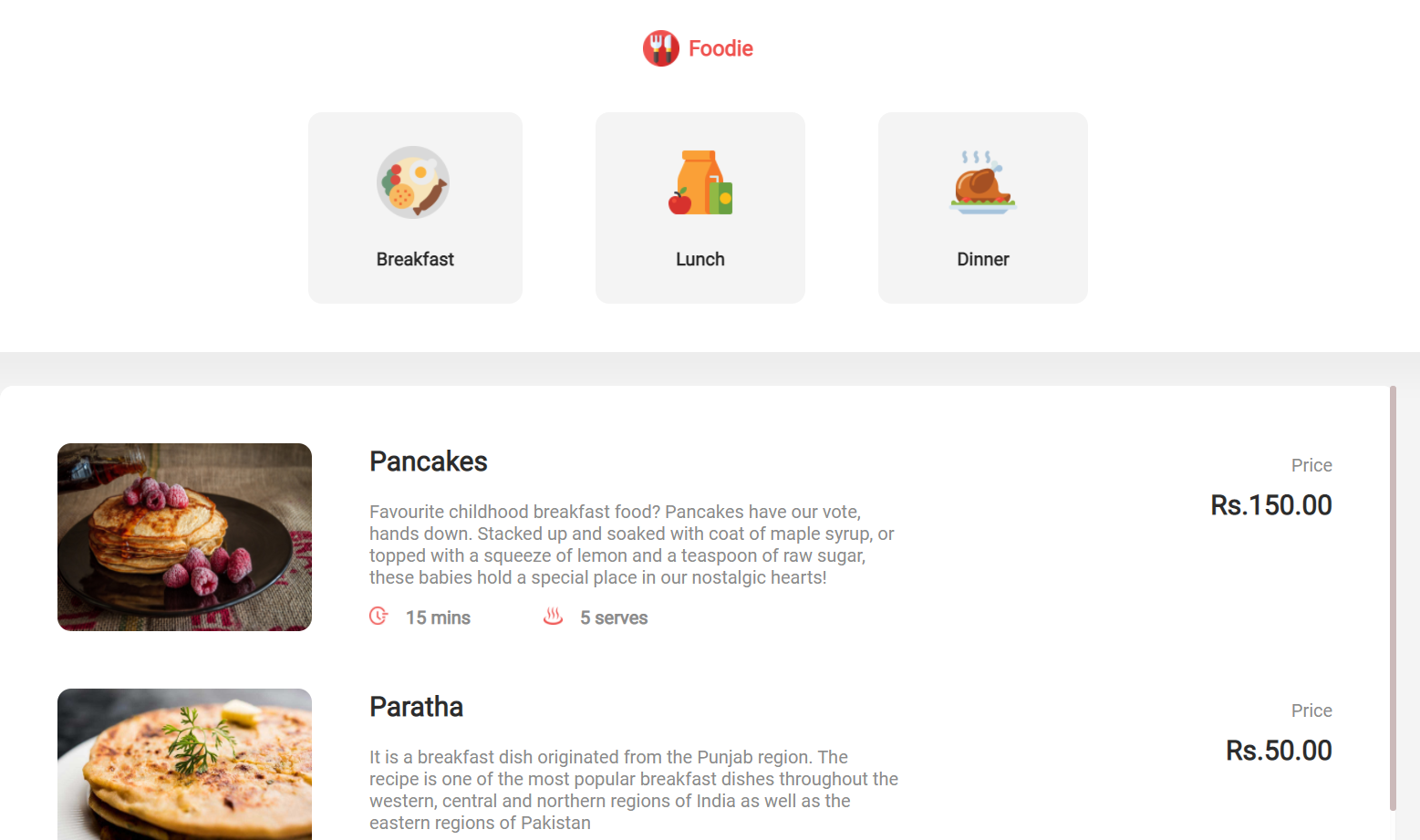
Task: Click the Foodie brand name text
Action: [720, 48]
